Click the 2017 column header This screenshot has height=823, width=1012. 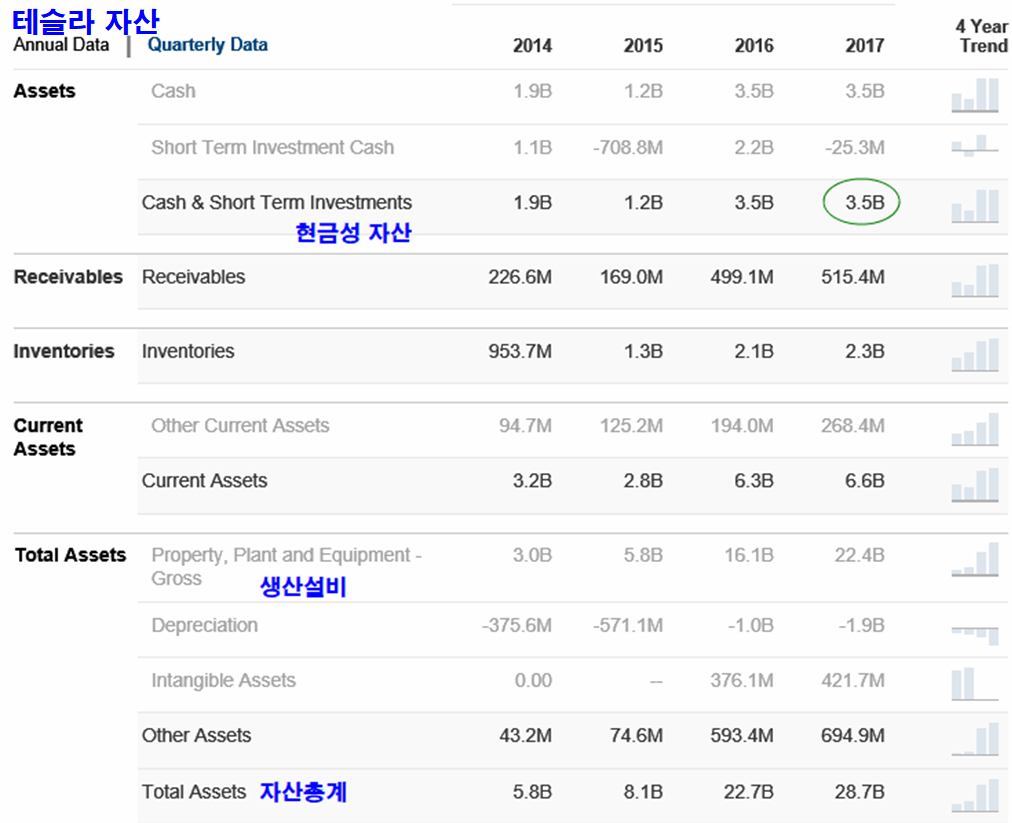(864, 46)
